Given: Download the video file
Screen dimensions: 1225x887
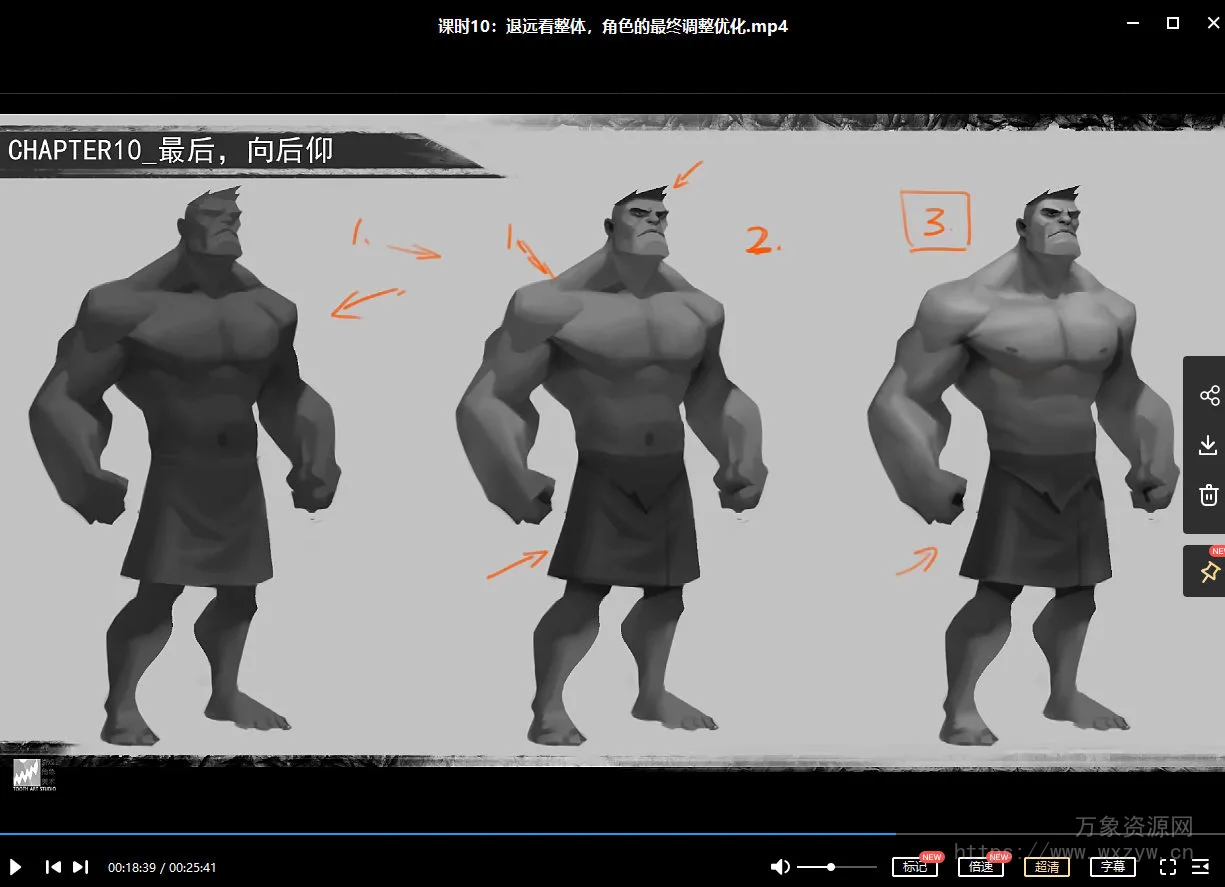Looking at the screenshot, I should click(x=1208, y=445).
